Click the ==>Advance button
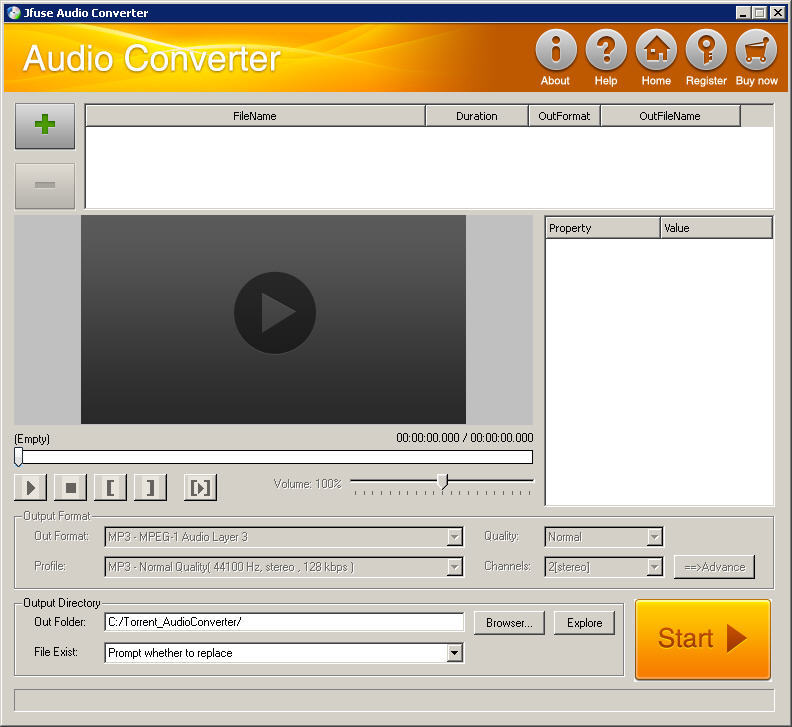This screenshot has height=727, width=792. [x=714, y=567]
